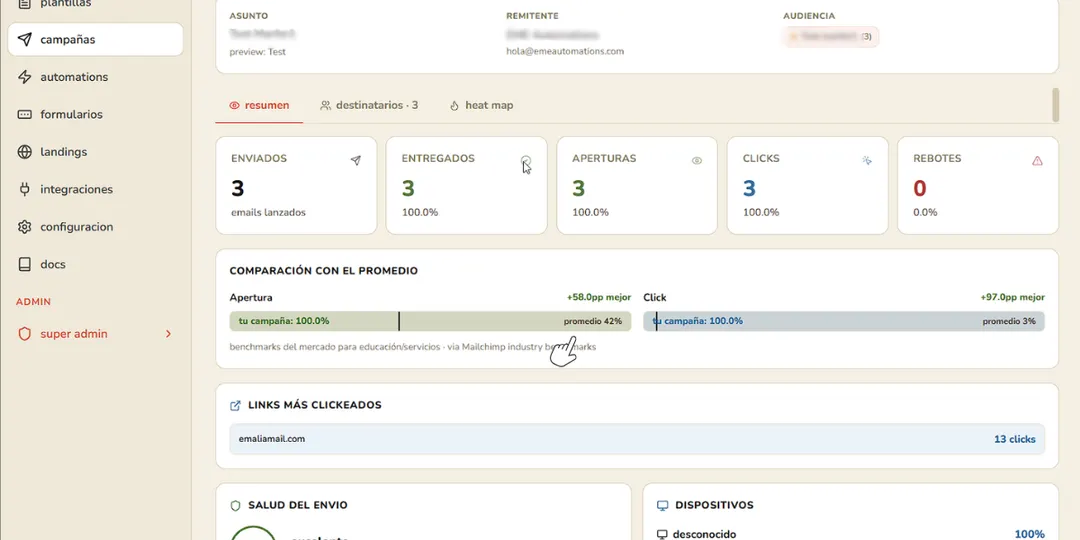Click the eye icon in Aperturas card

(x=697, y=160)
